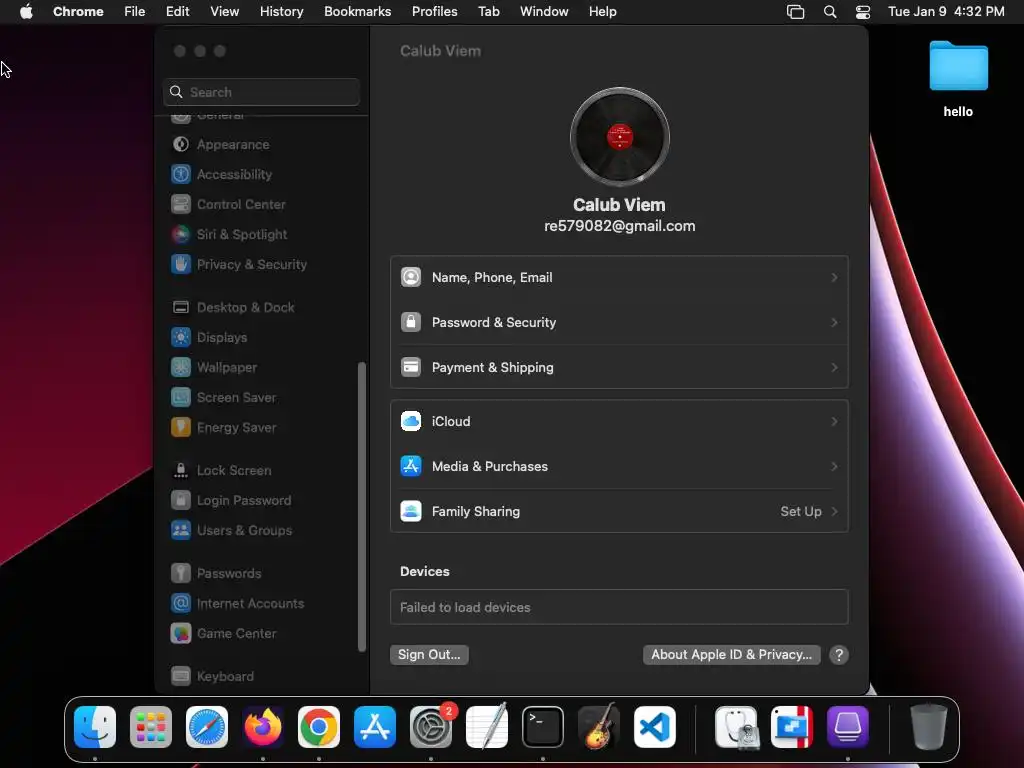This screenshot has width=1024, height=768.
Task: Open Disk Utility from the Dock
Action: tap(736, 727)
